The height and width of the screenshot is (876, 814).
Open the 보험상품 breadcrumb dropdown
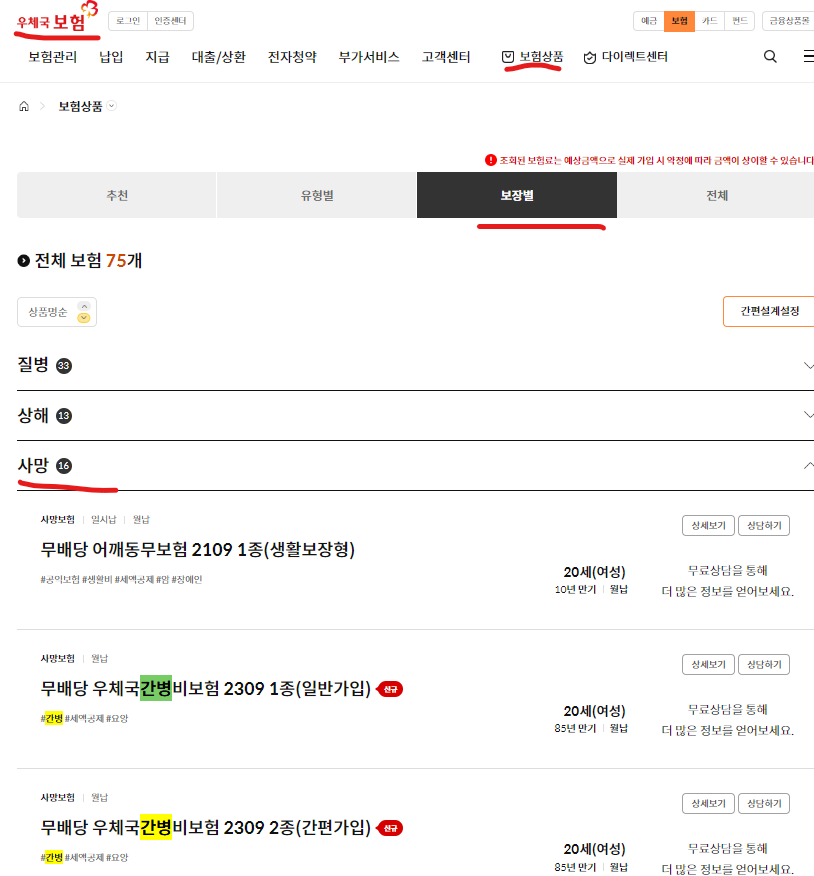tap(111, 106)
